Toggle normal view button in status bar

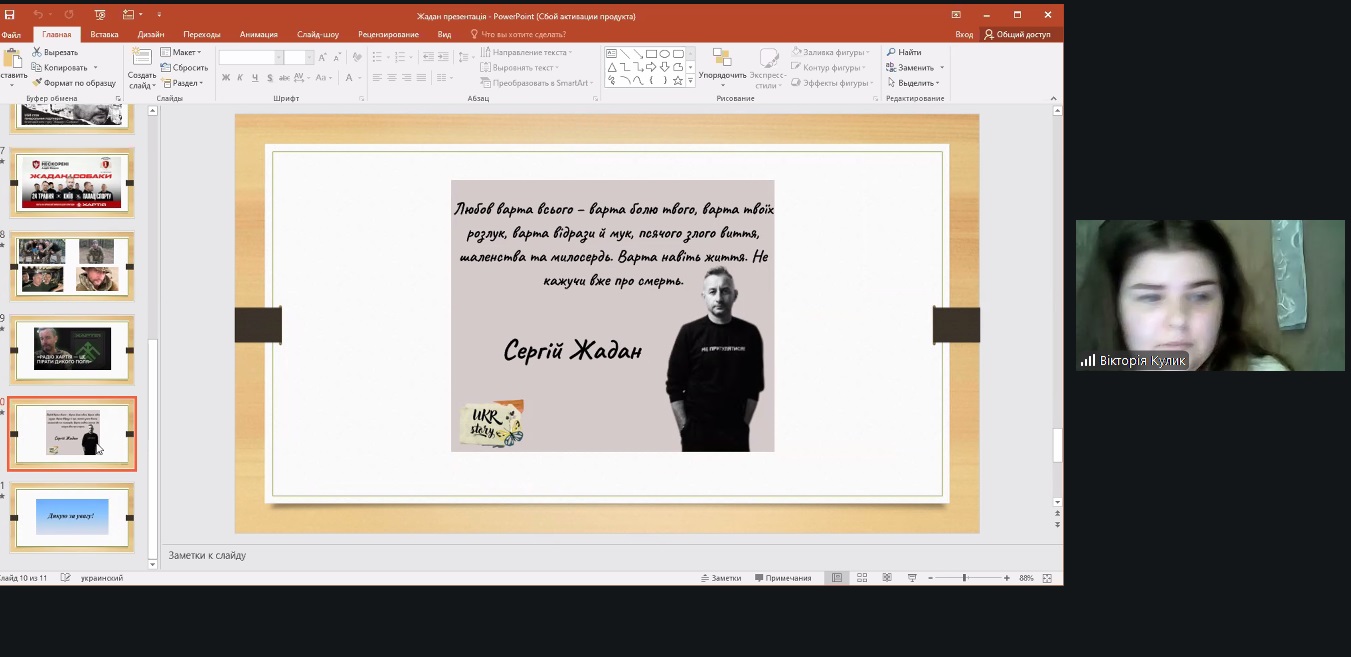(x=837, y=578)
